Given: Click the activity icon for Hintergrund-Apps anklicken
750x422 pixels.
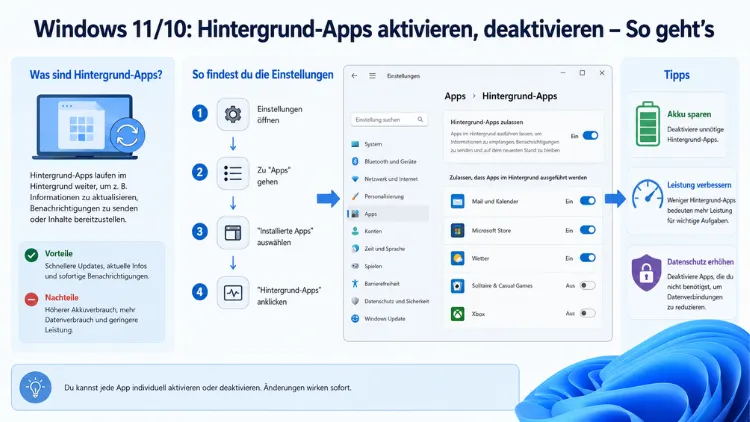Looking at the screenshot, I should point(233,292).
